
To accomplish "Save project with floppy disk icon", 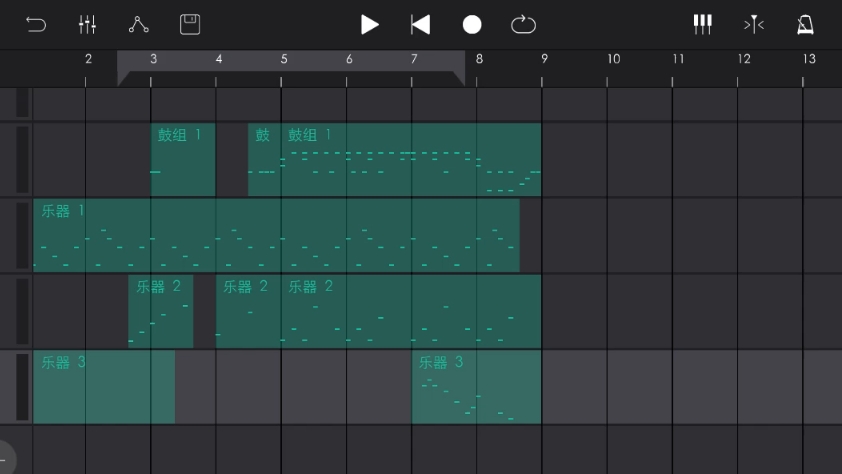I will coord(190,25).
